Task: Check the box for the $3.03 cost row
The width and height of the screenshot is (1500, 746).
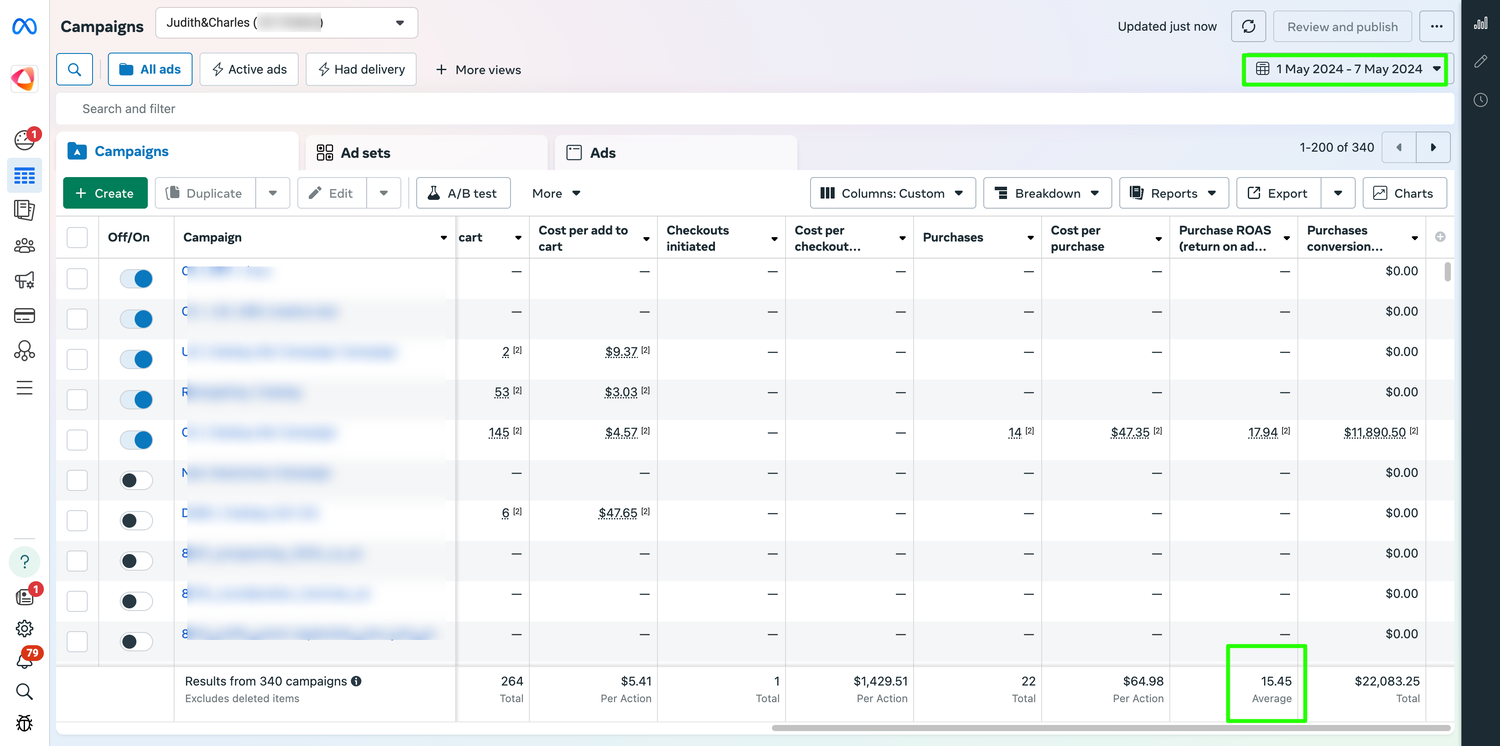Action: pyautogui.click(x=77, y=400)
